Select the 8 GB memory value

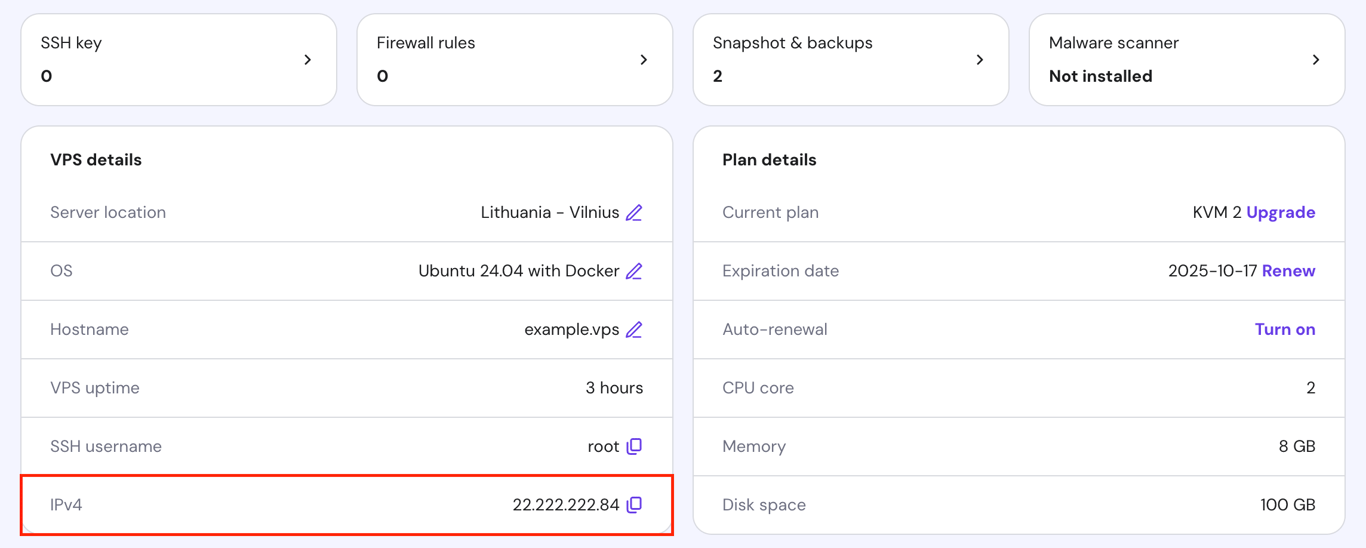pos(1297,446)
